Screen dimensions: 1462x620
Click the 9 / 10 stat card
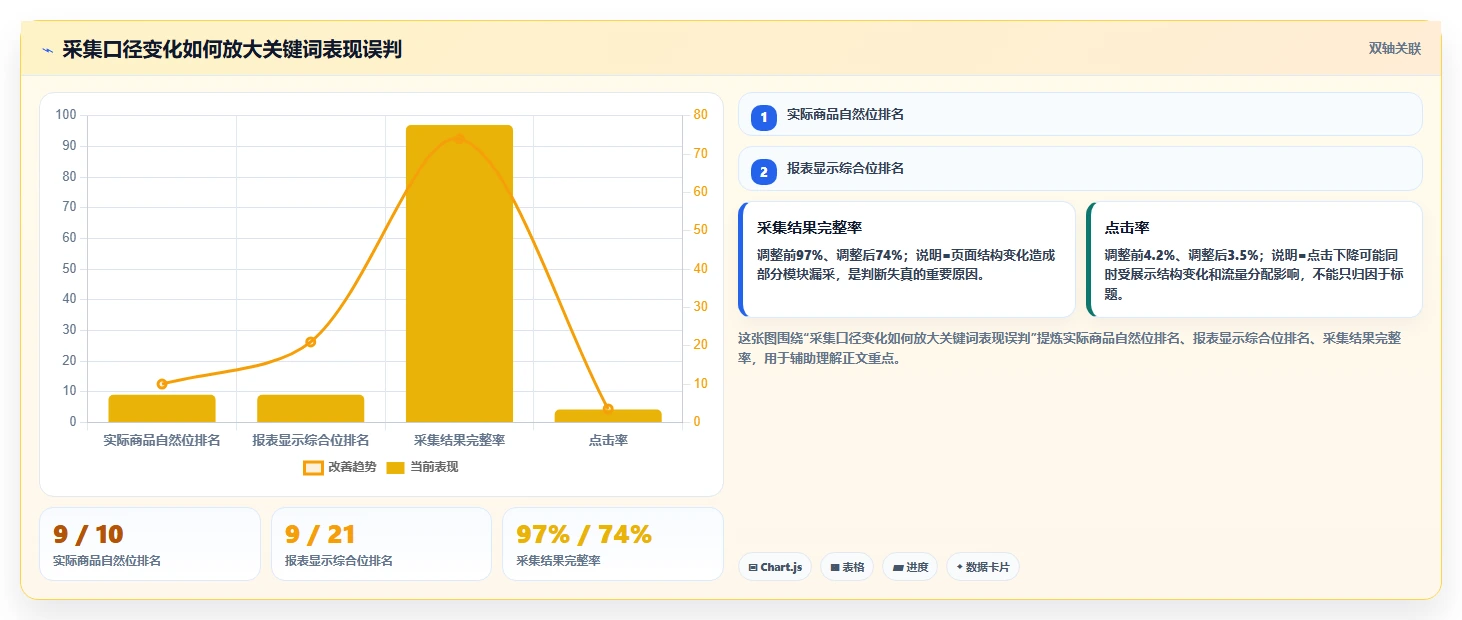pyautogui.click(x=150, y=544)
